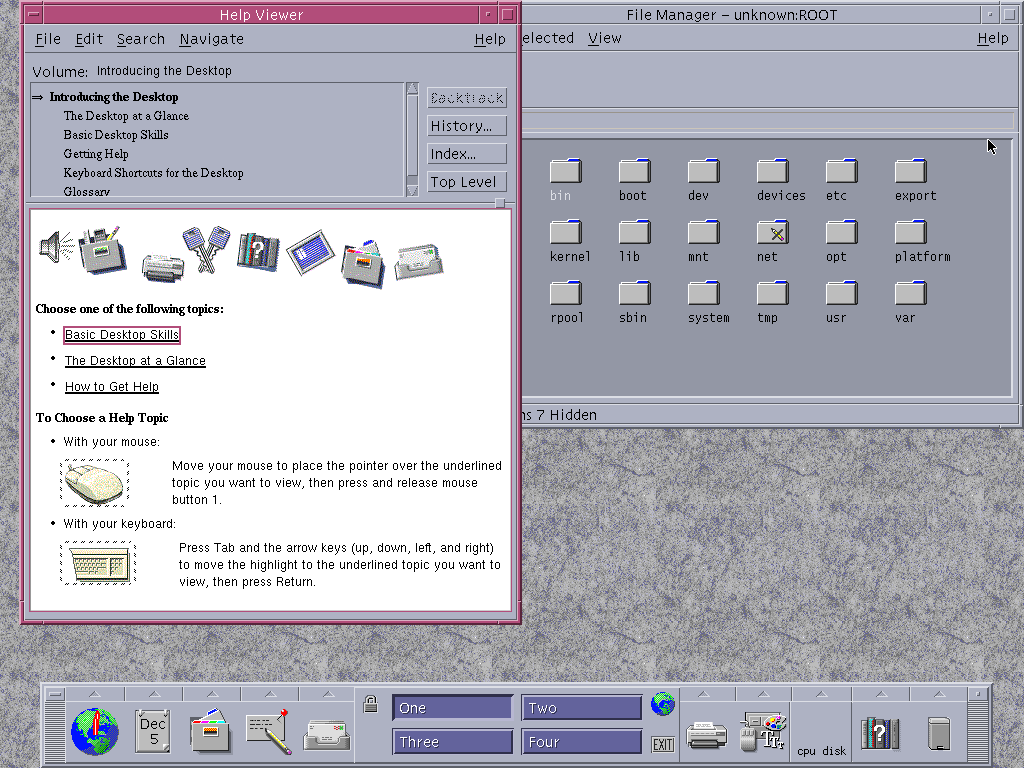Follow the Basic Desktop Skills link
This screenshot has height=768, width=1024.
point(121,335)
